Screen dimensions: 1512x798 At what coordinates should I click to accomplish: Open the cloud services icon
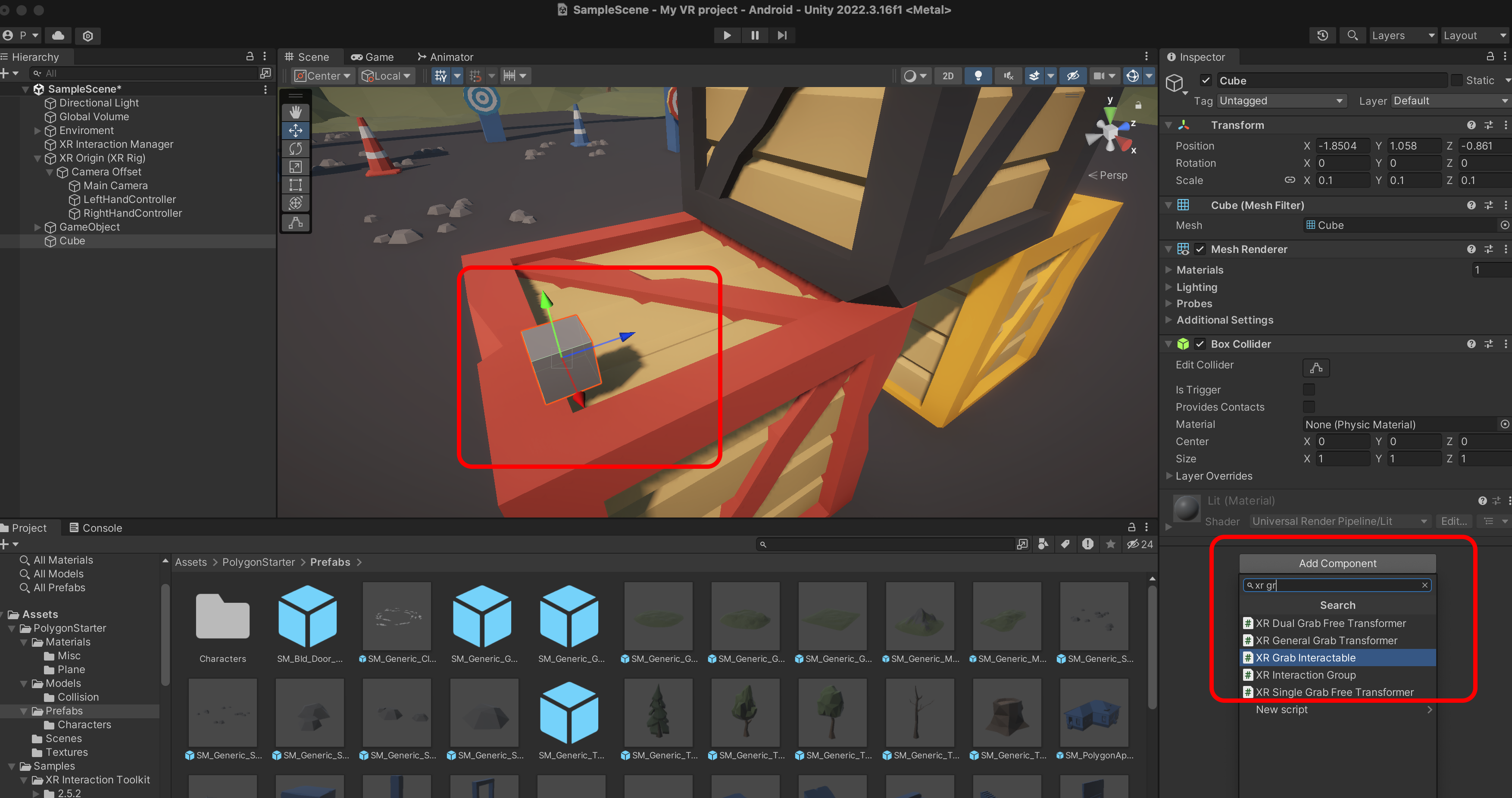pyautogui.click(x=58, y=35)
